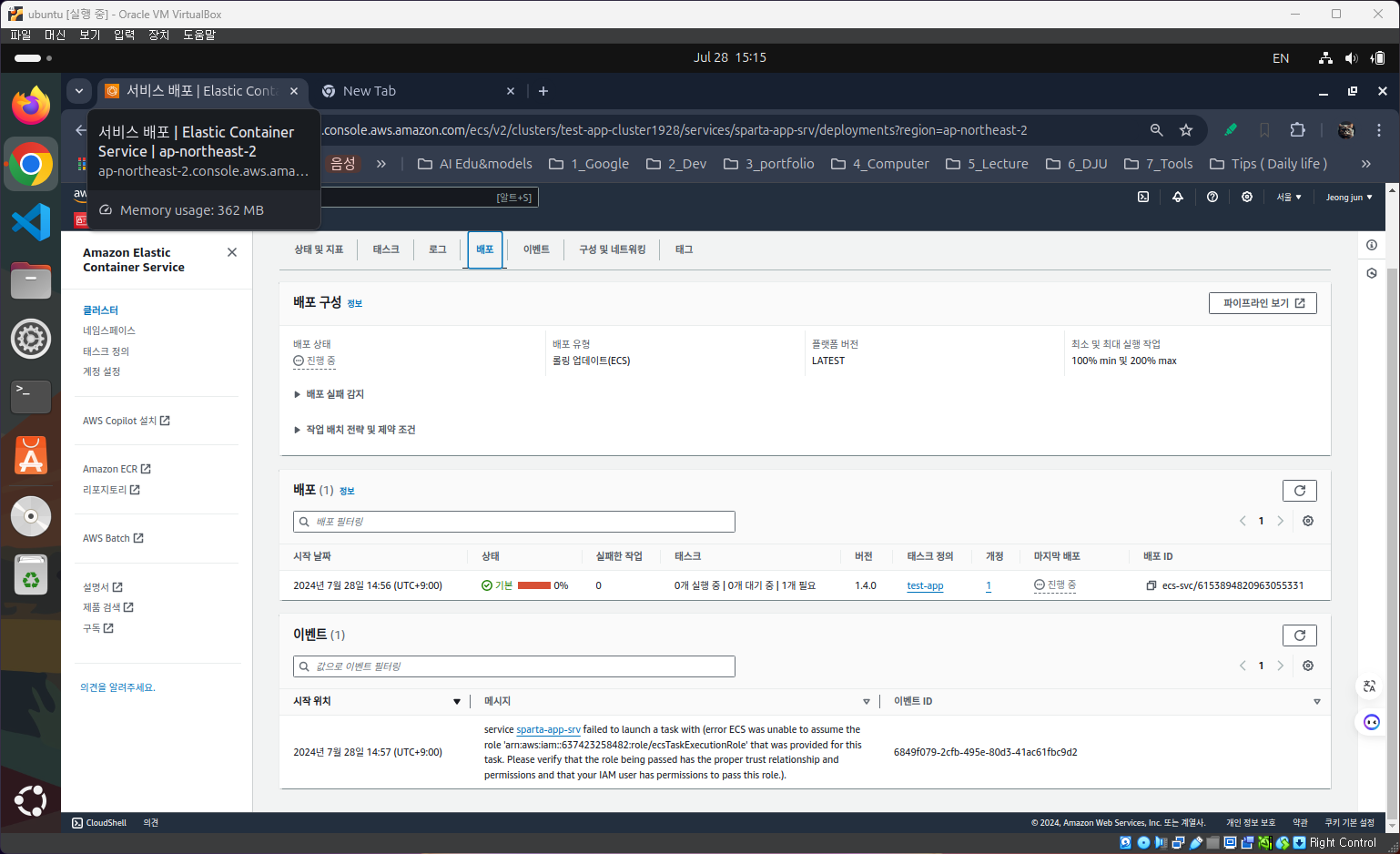Open the page zoom magnifier in the address bar
Viewport: 1400px width, 854px height.
tap(1156, 130)
